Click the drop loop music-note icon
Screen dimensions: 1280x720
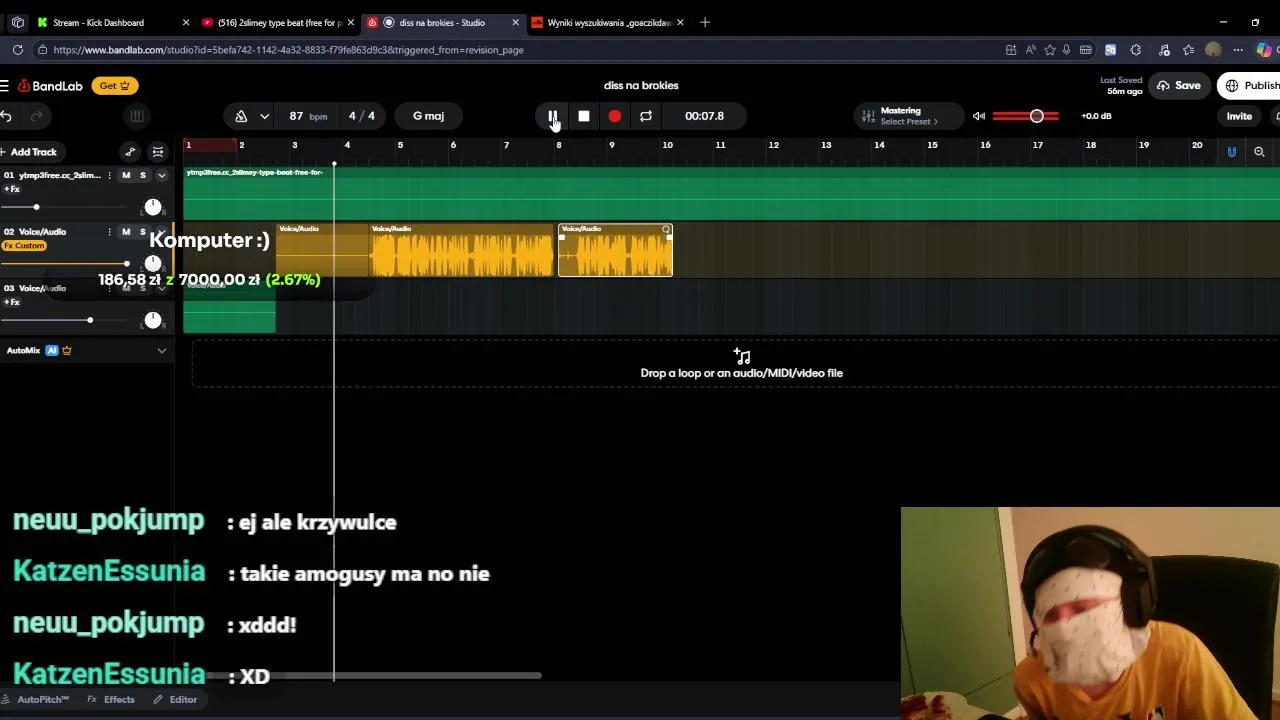coord(742,356)
